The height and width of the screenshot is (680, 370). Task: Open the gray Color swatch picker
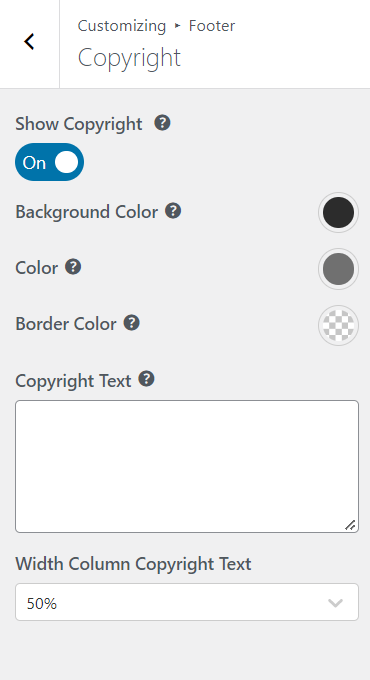coord(338,269)
